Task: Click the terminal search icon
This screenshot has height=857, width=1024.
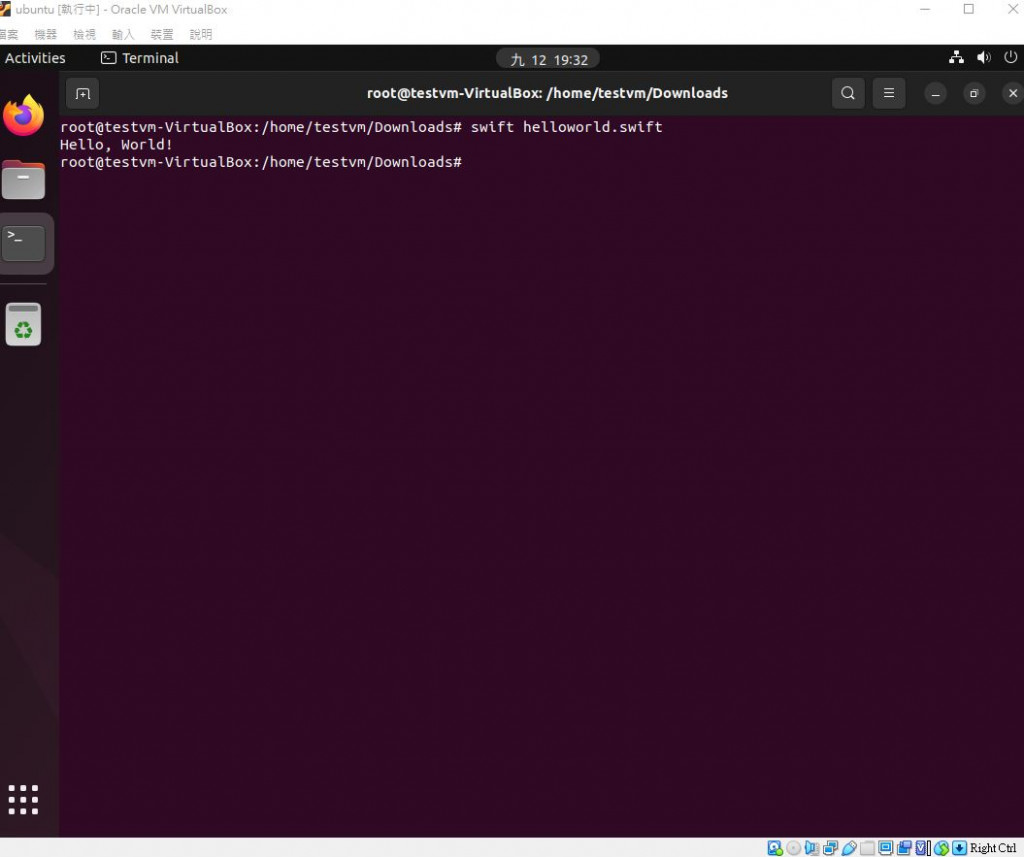Action: [848, 93]
